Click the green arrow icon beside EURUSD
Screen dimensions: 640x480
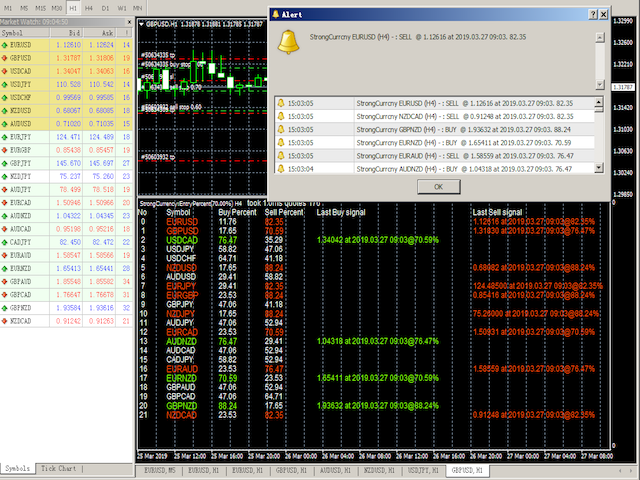click(x=6, y=45)
